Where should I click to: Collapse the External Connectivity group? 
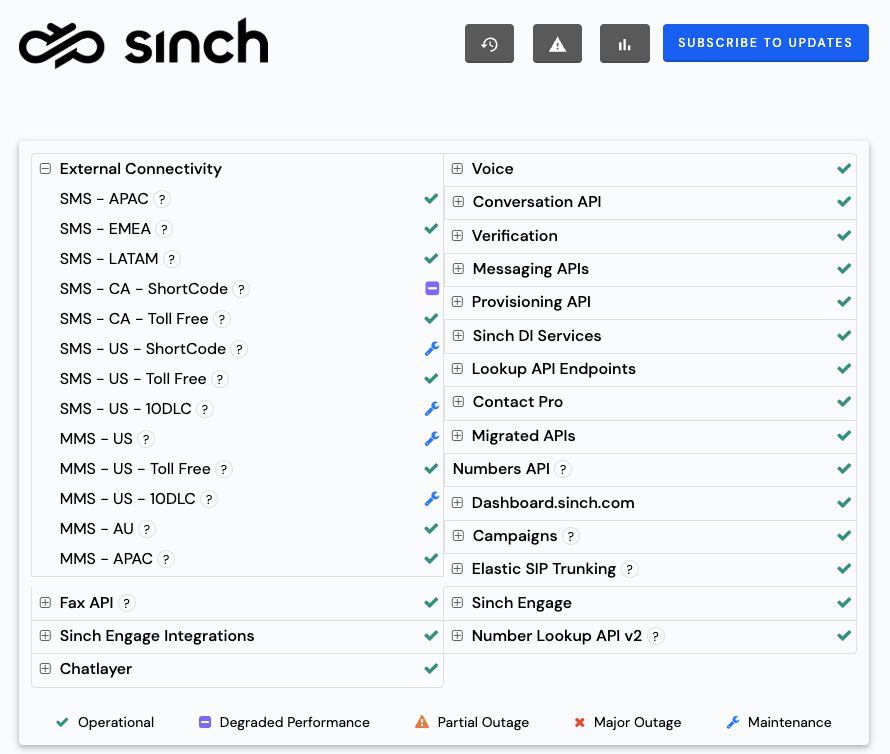coord(45,169)
